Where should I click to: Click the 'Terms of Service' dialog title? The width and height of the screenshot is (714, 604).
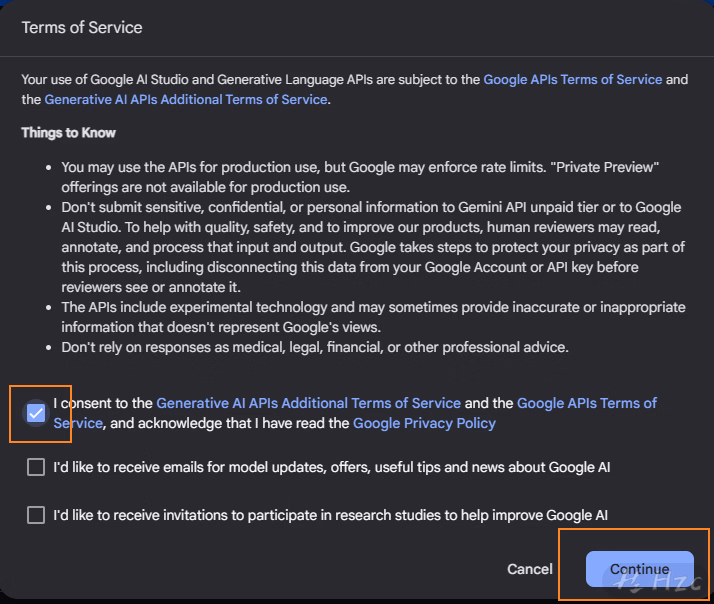tap(82, 27)
